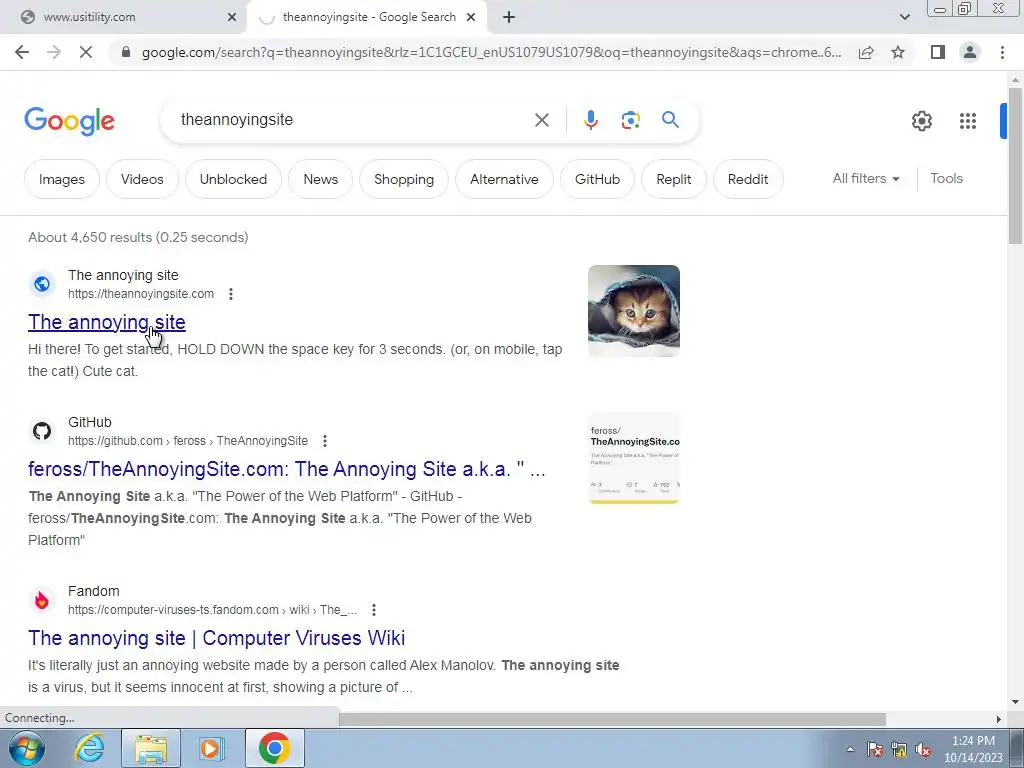Filter results by Videos

[142, 179]
